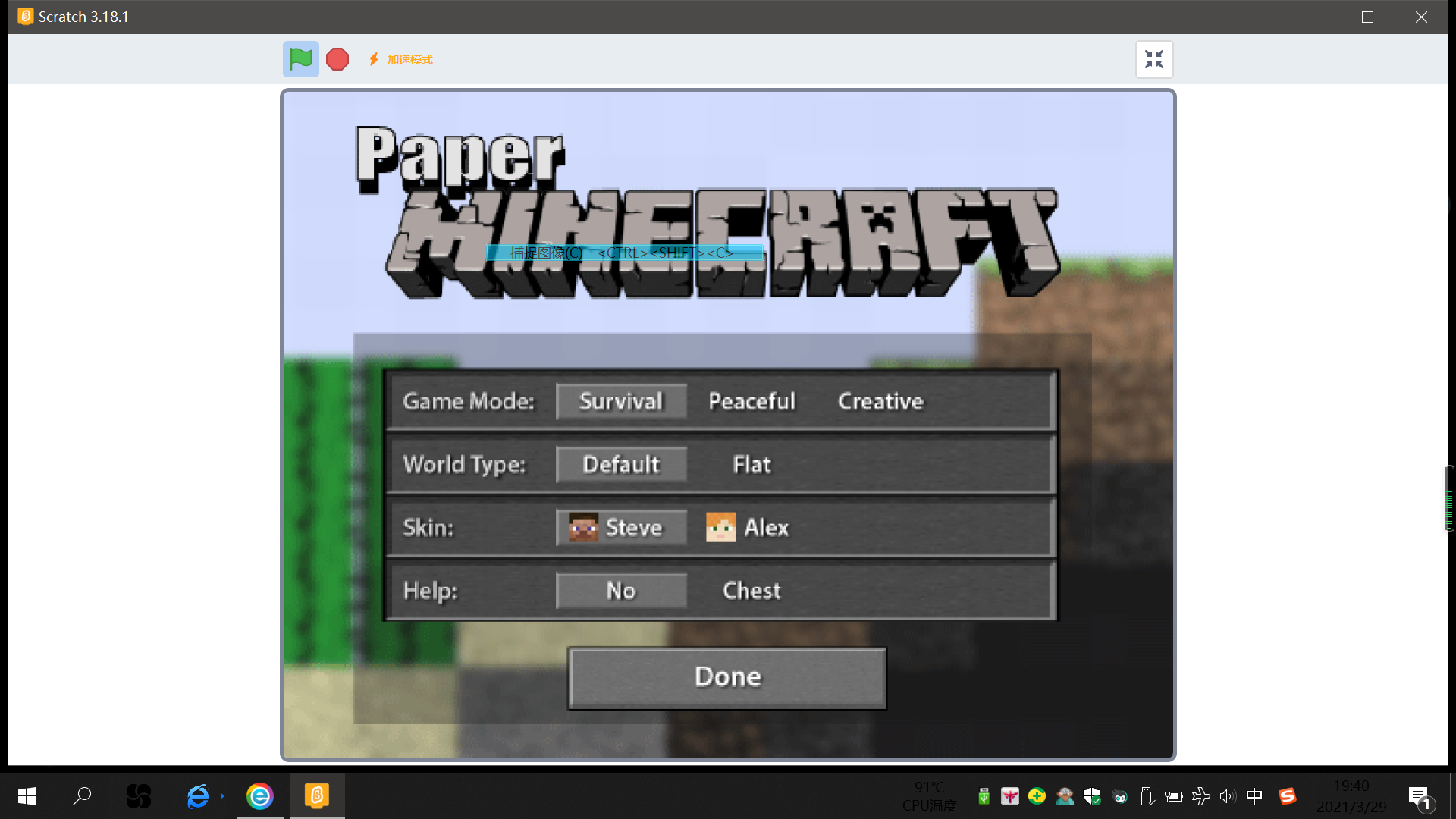The width and height of the screenshot is (1456, 819).
Task: Click the battery status tray icon
Action: [x=1173, y=796]
